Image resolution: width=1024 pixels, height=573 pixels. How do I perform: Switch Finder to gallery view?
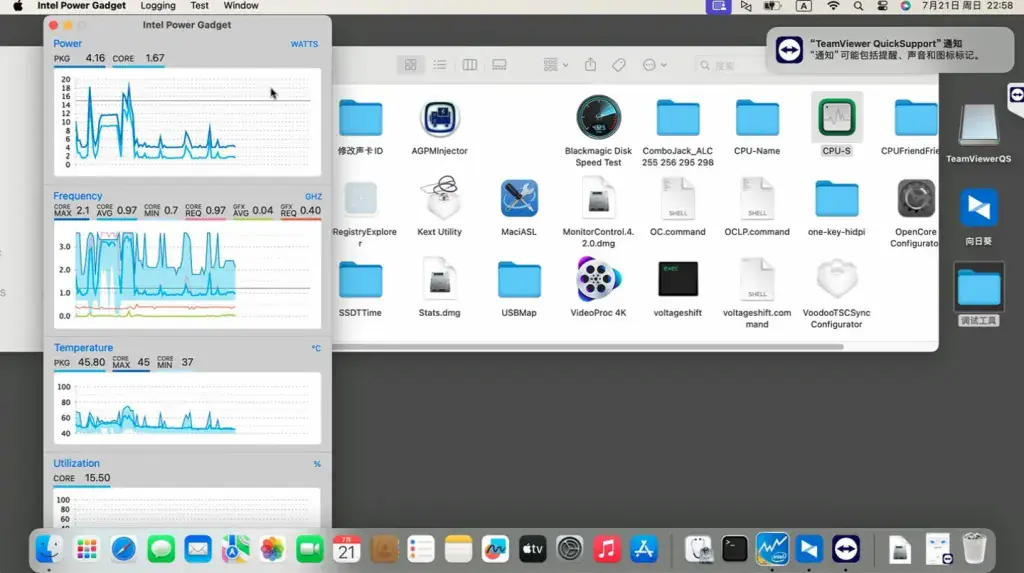click(500, 65)
